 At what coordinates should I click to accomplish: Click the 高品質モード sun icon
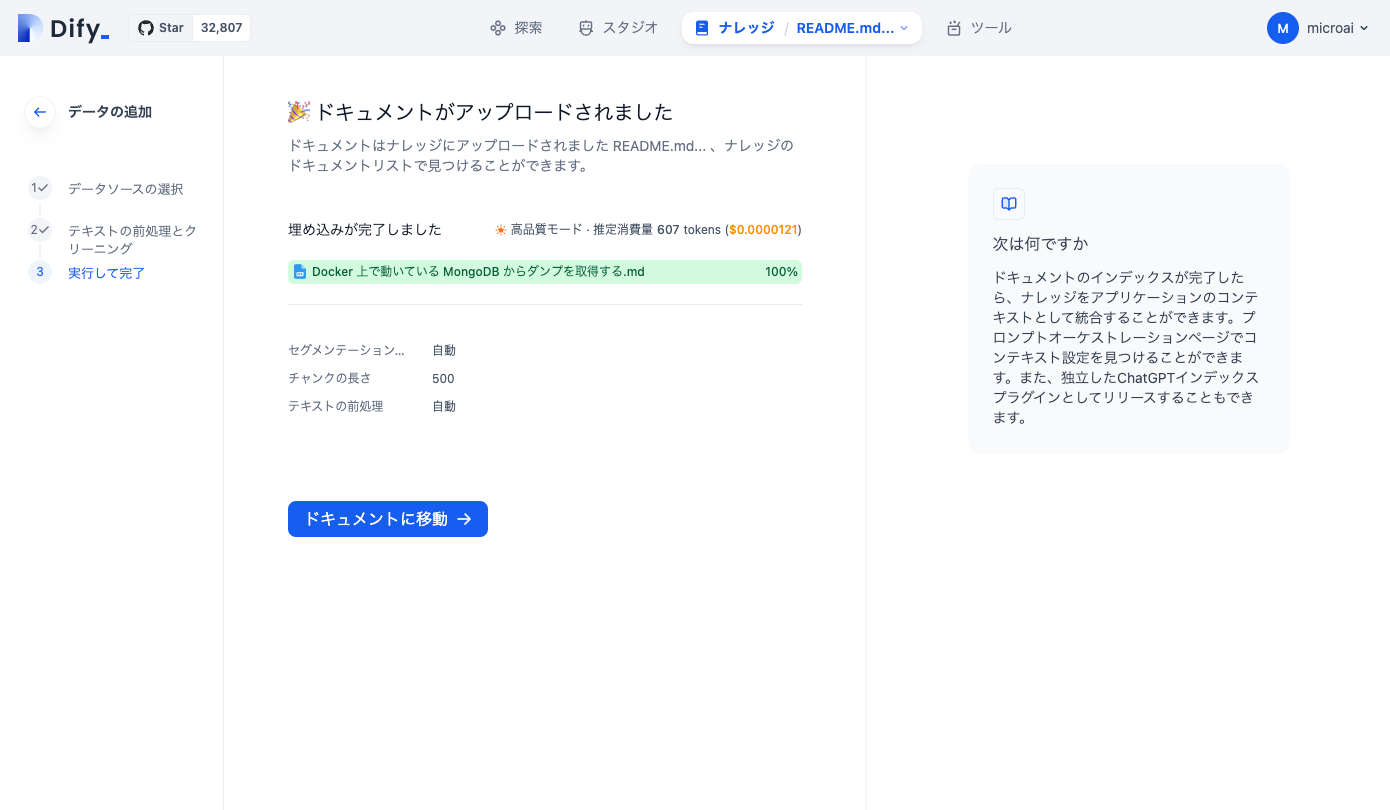click(x=501, y=230)
